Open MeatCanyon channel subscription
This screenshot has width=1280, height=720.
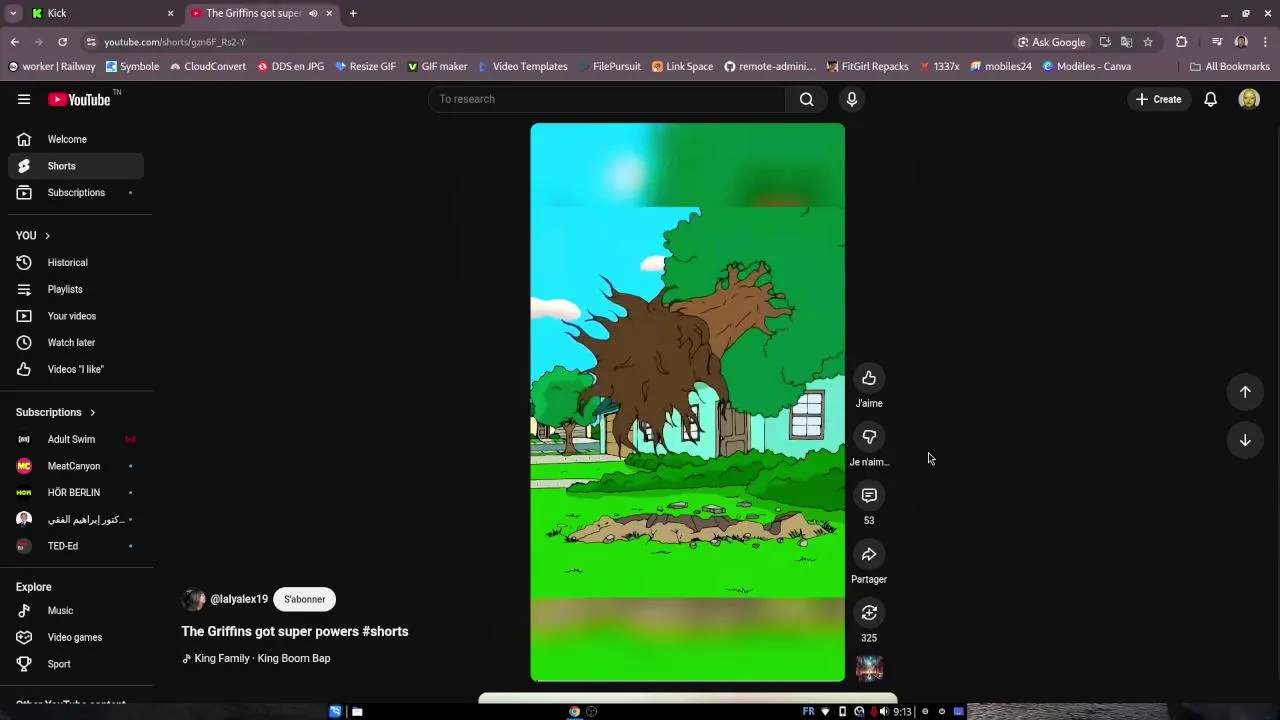[x=76, y=466]
